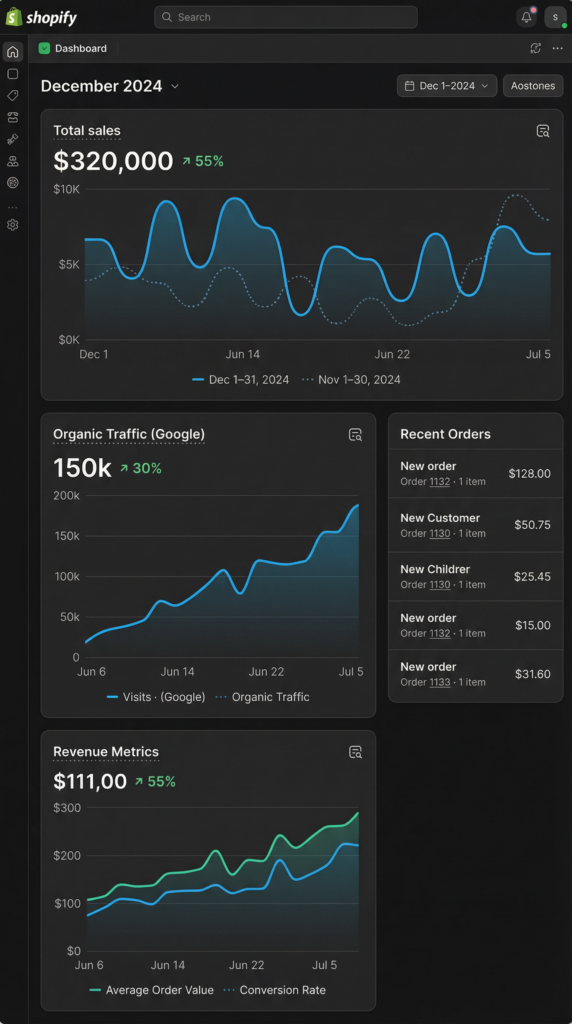Open the notifications bell icon
572x1024 pixels.
(x=526, y=17)
